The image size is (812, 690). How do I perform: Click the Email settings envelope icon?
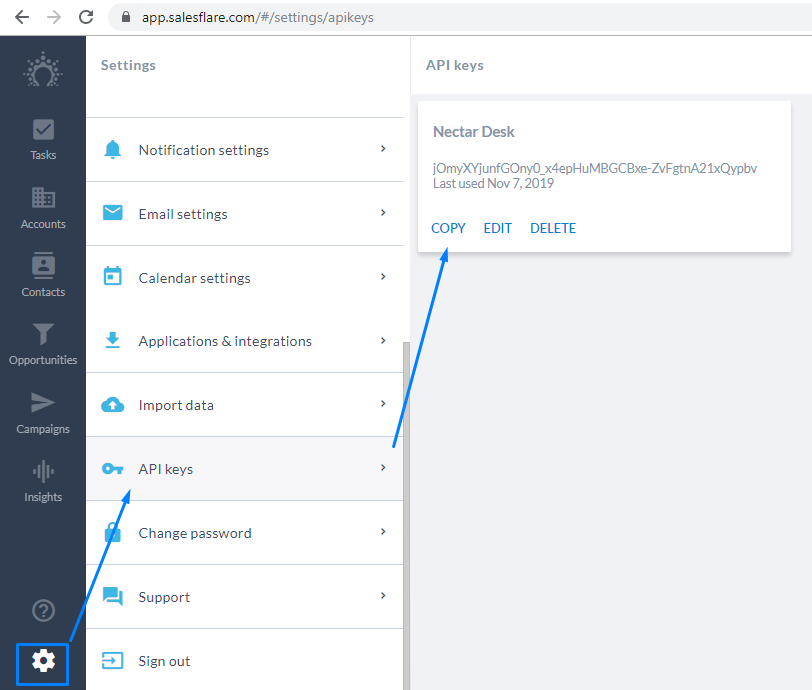point(112,213)
